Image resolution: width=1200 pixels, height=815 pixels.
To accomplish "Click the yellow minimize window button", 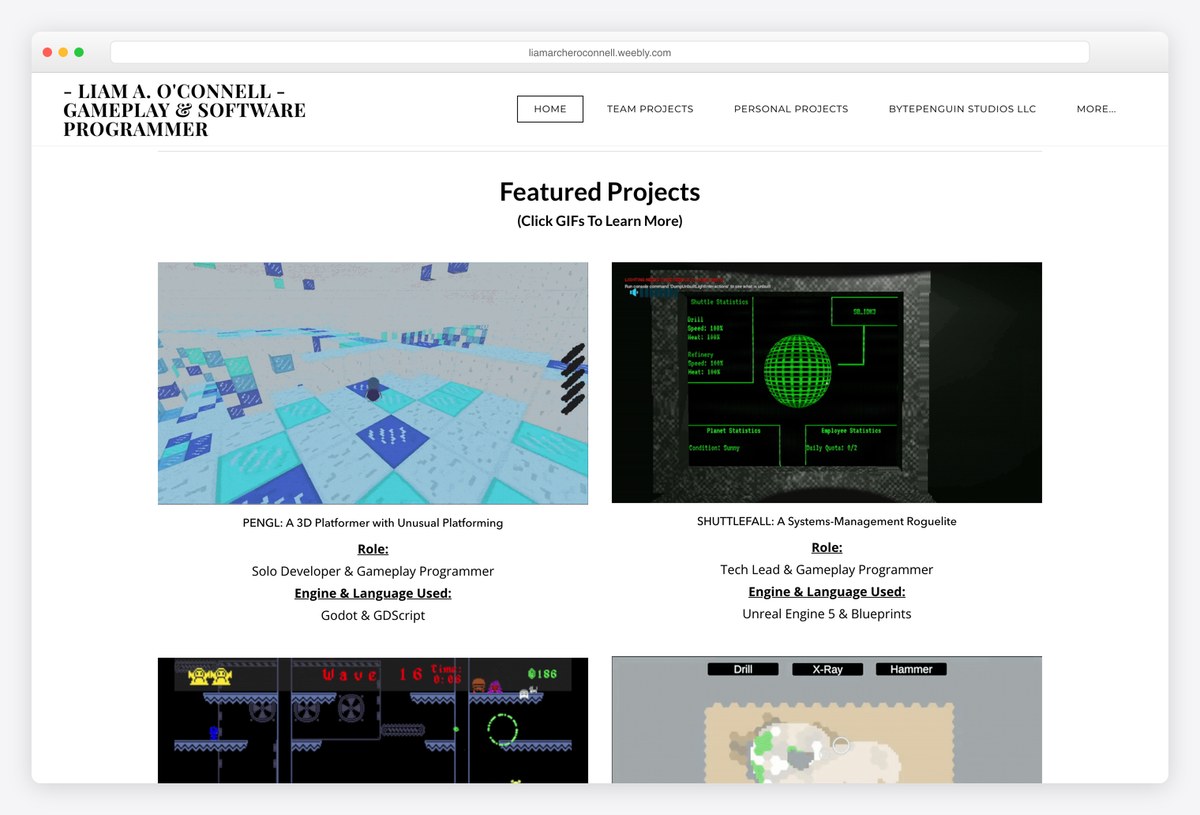I will pos(63,52).
